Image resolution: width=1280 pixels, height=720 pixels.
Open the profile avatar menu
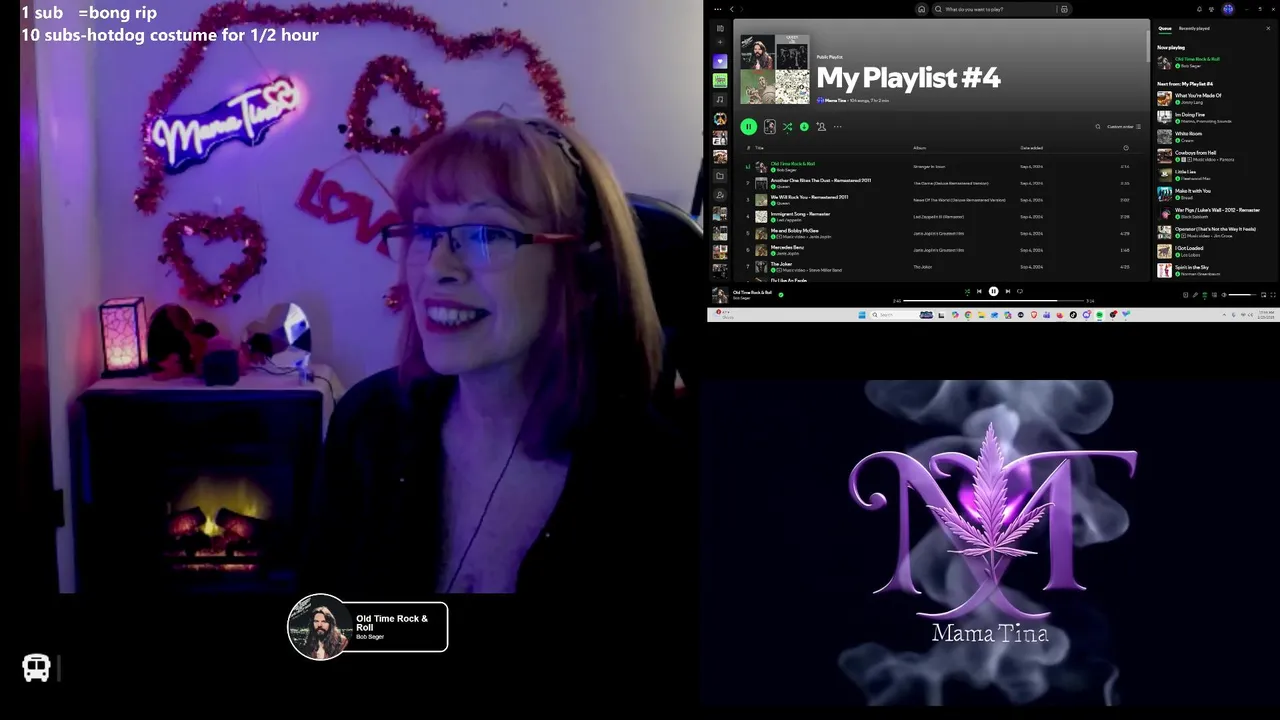[x=1228, y=9]
